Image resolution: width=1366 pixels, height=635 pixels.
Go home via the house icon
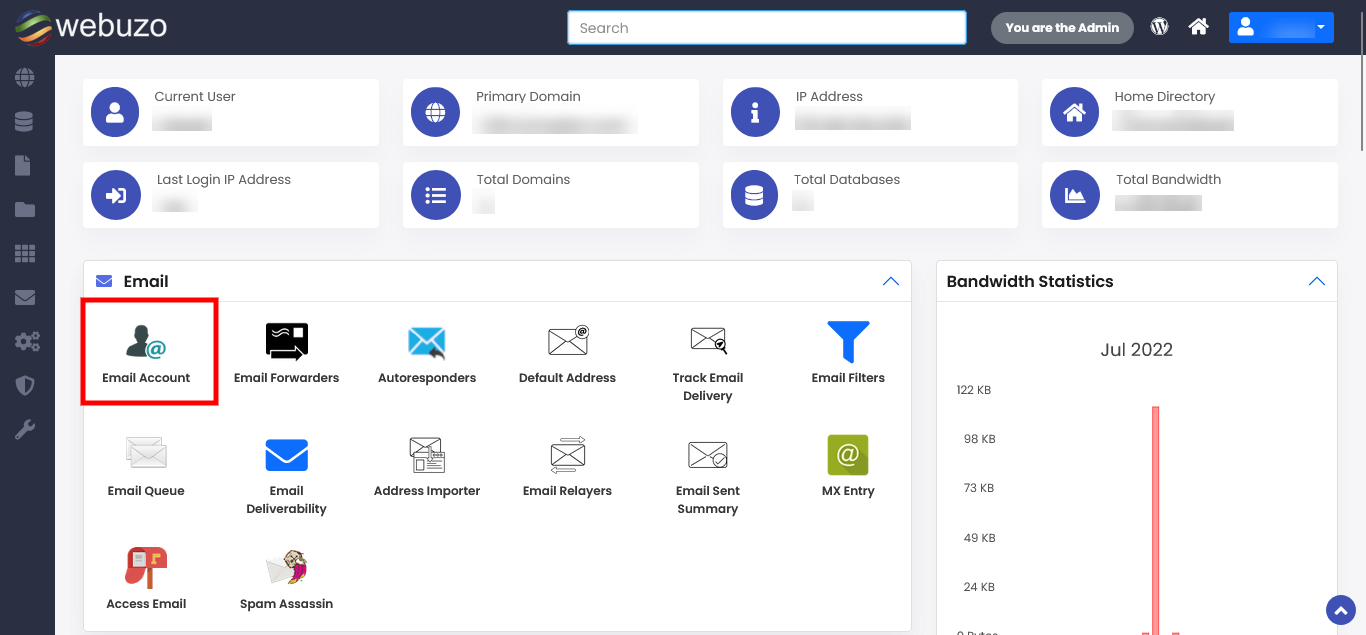tap(1198, 27)
